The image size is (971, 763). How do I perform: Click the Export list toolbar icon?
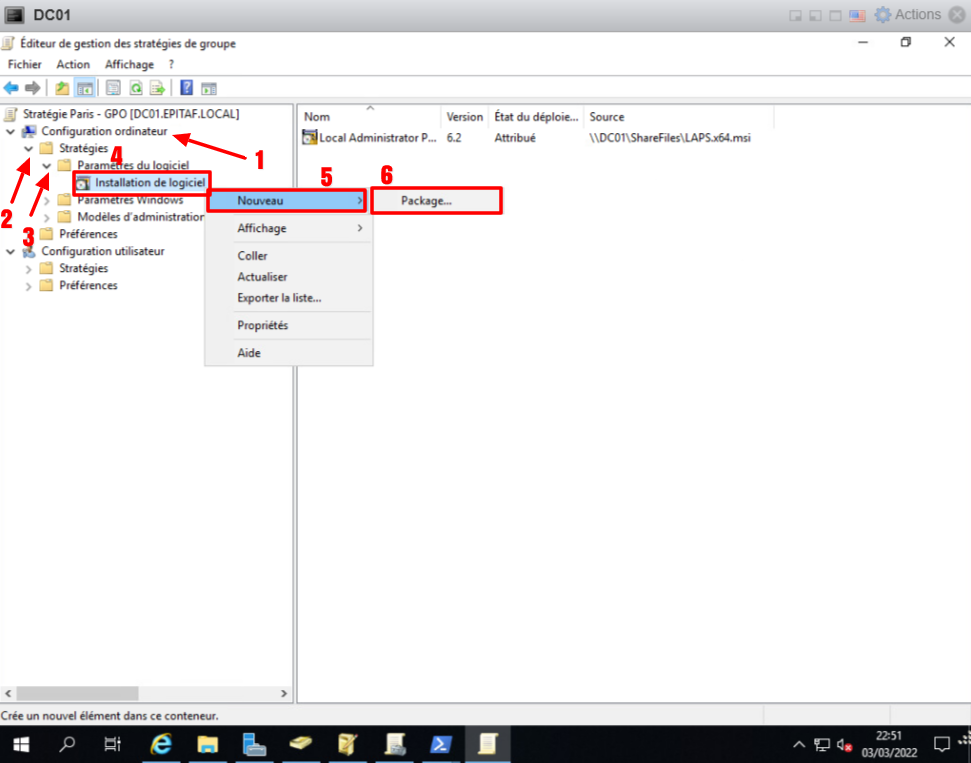[157, 88]
